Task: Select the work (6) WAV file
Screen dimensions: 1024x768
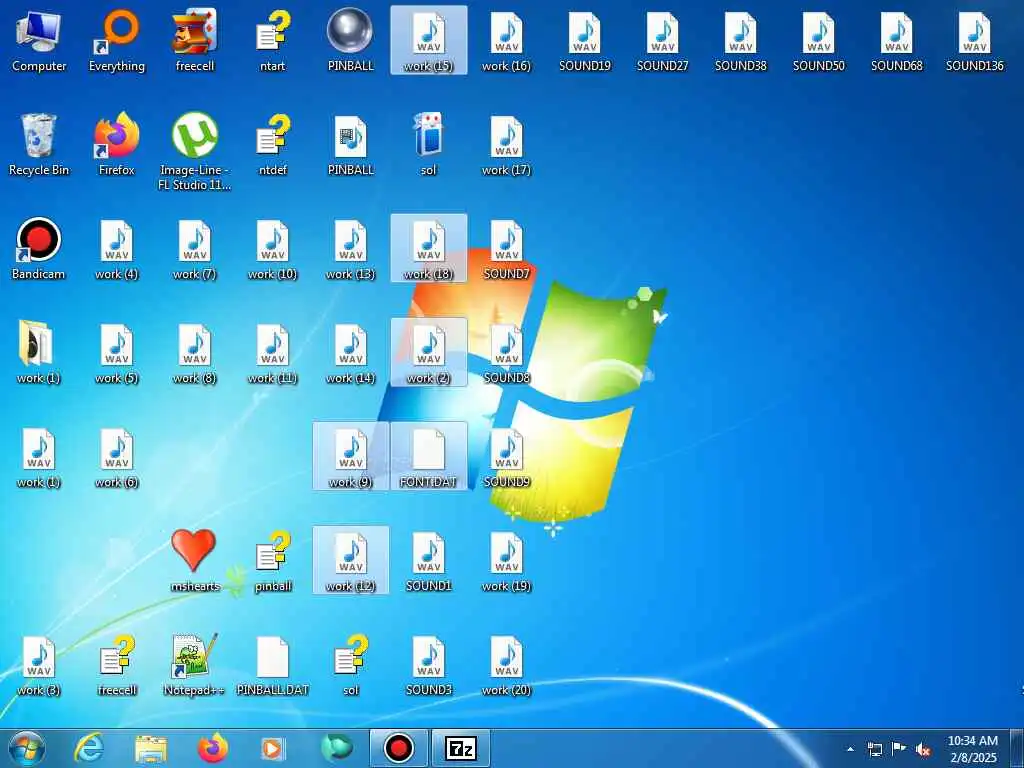Action: pyautogui.click(x=117, y=456)
